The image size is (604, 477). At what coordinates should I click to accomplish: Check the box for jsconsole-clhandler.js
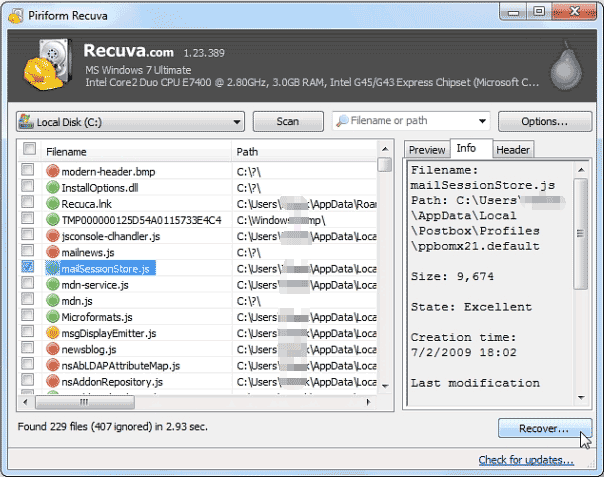point(27,234)
